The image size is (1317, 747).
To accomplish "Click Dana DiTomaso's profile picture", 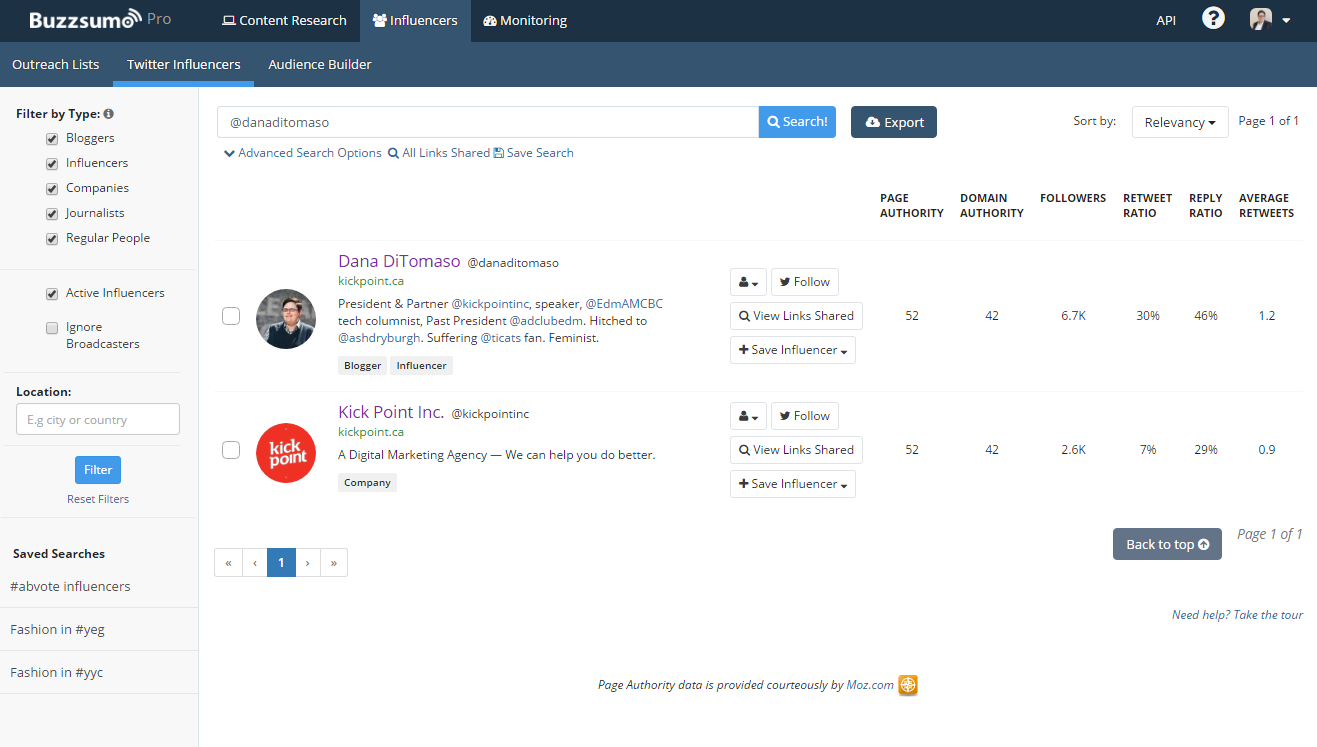I will (x=286, y=319).
